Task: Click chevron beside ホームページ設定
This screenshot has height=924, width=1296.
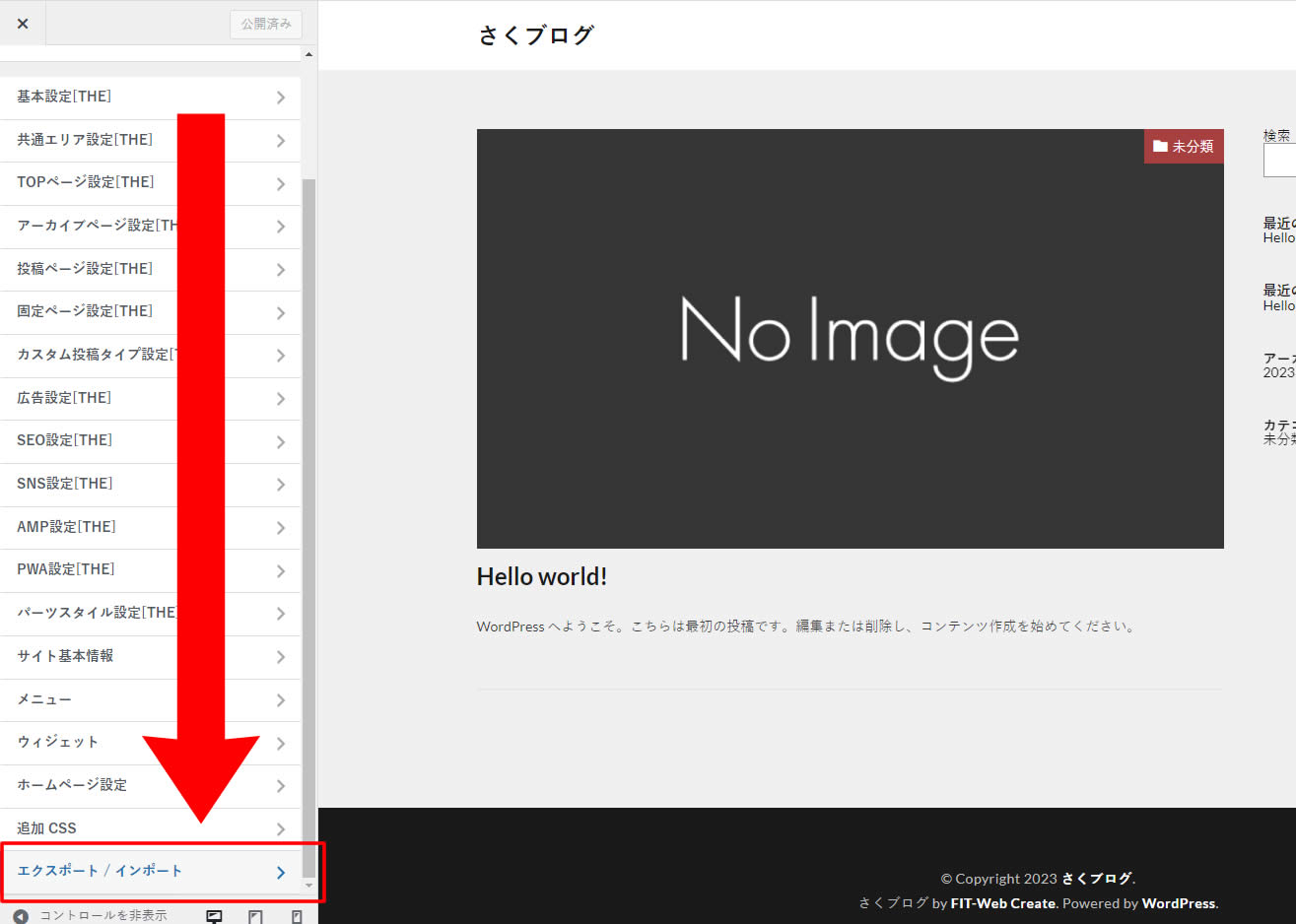Action: [281, 786]
